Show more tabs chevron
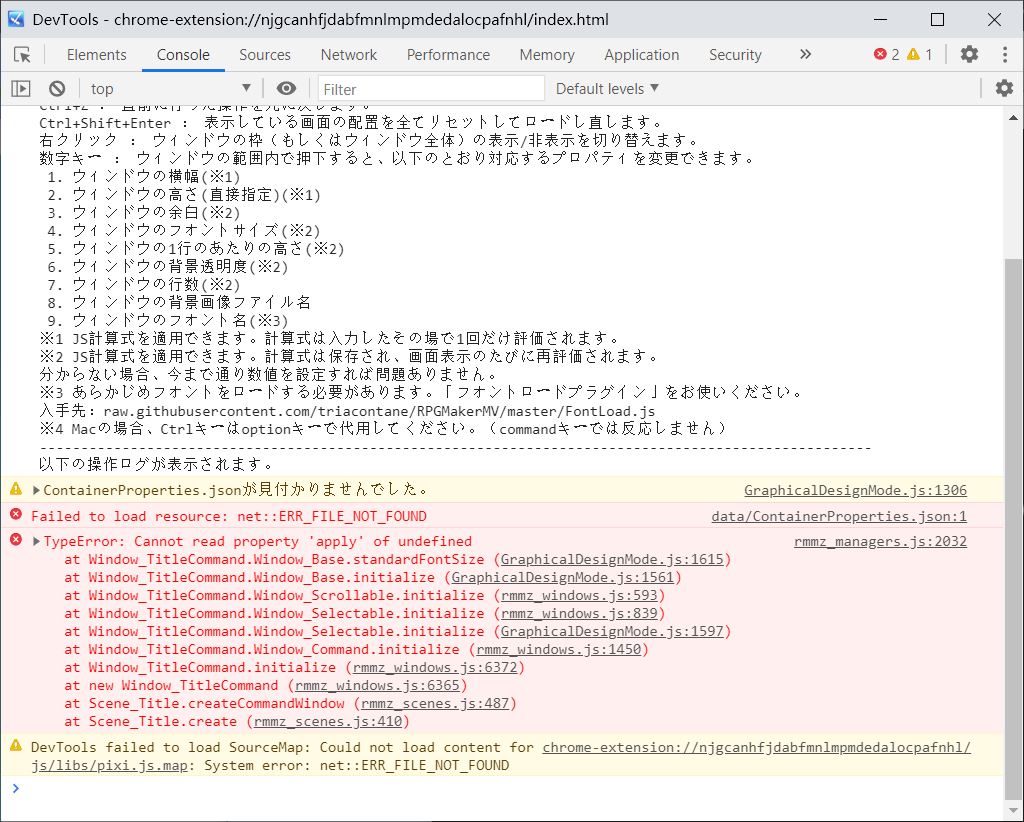This screenshot has height=822, width=1024. 805,54
